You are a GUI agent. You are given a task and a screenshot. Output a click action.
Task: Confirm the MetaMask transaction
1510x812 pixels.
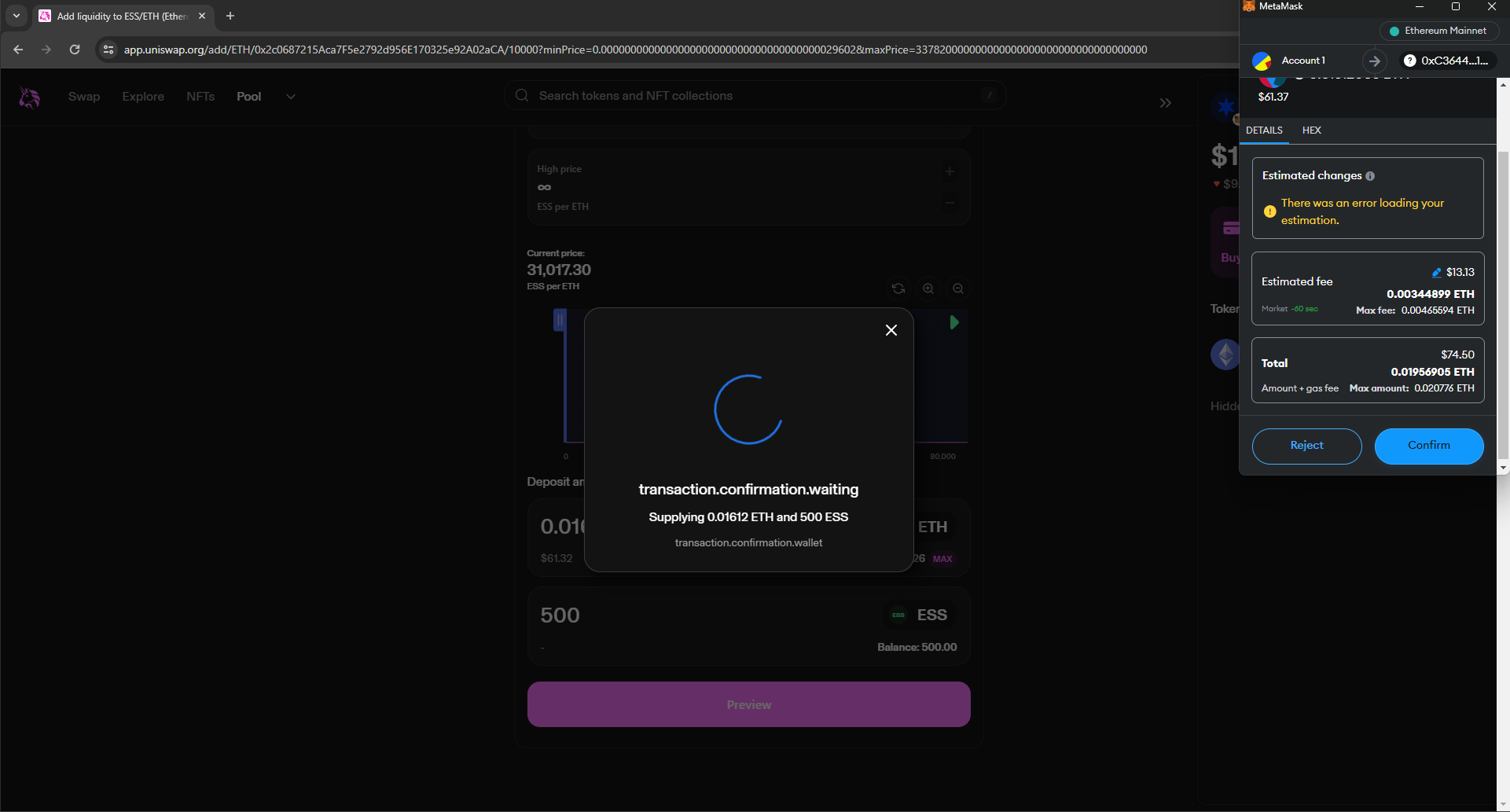[1428, 446]
